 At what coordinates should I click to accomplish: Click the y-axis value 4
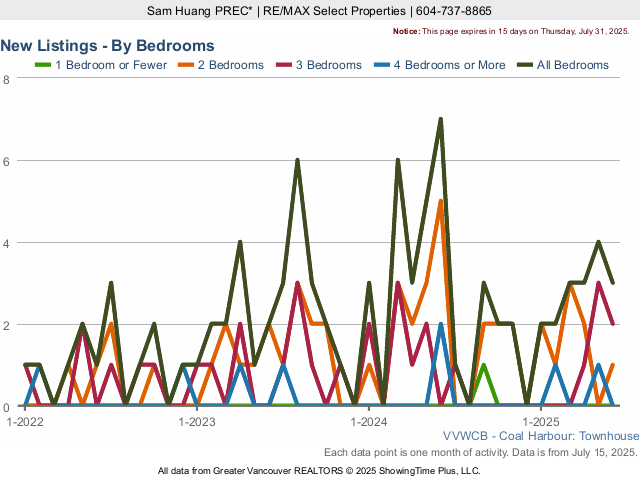click(x=6, y=244)
